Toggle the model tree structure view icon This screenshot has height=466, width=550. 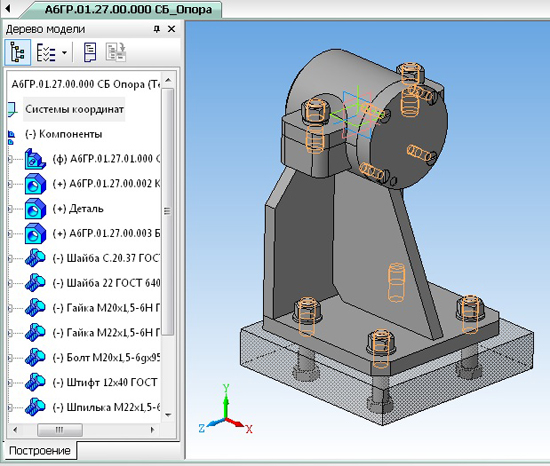click(x=17, y=53)
